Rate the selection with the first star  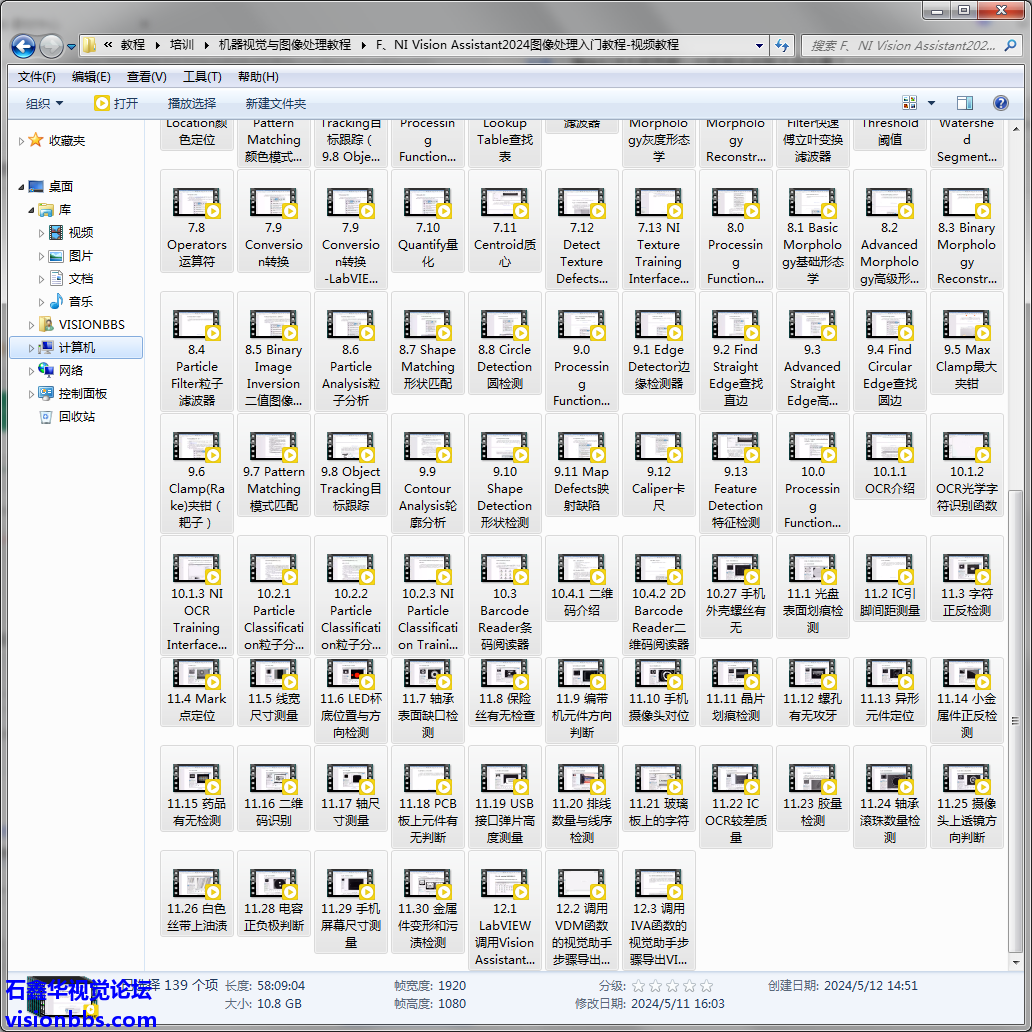point(638,985)
